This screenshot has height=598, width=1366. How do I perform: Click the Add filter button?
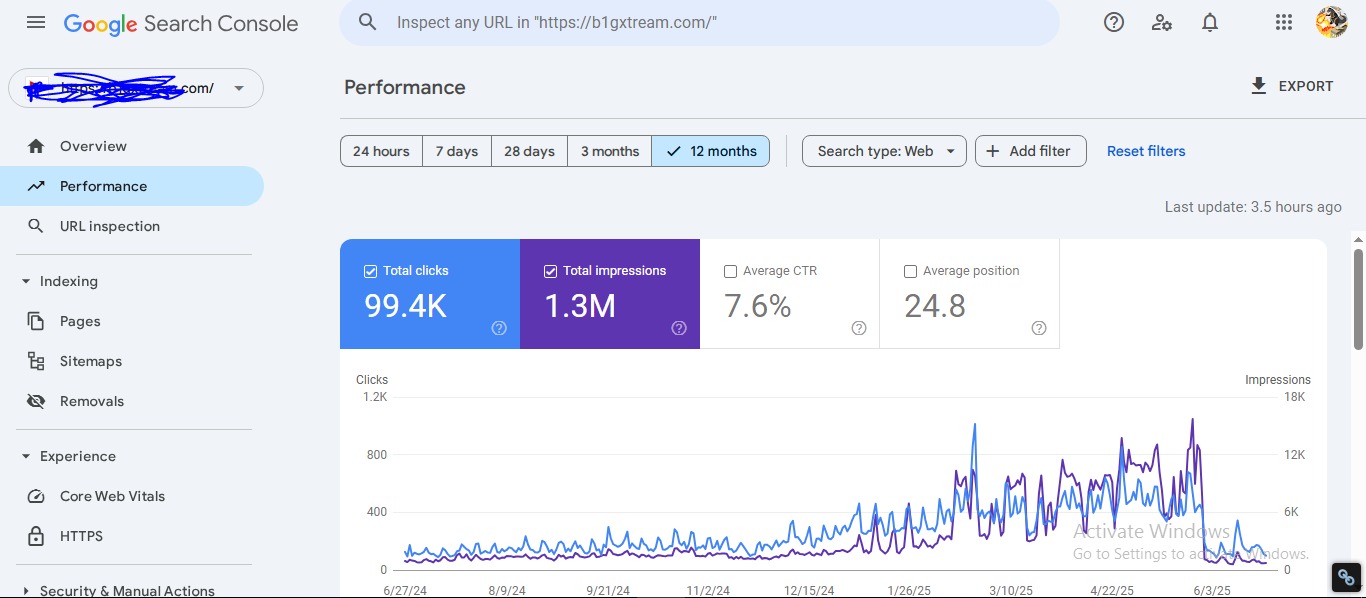[1030, 151]
